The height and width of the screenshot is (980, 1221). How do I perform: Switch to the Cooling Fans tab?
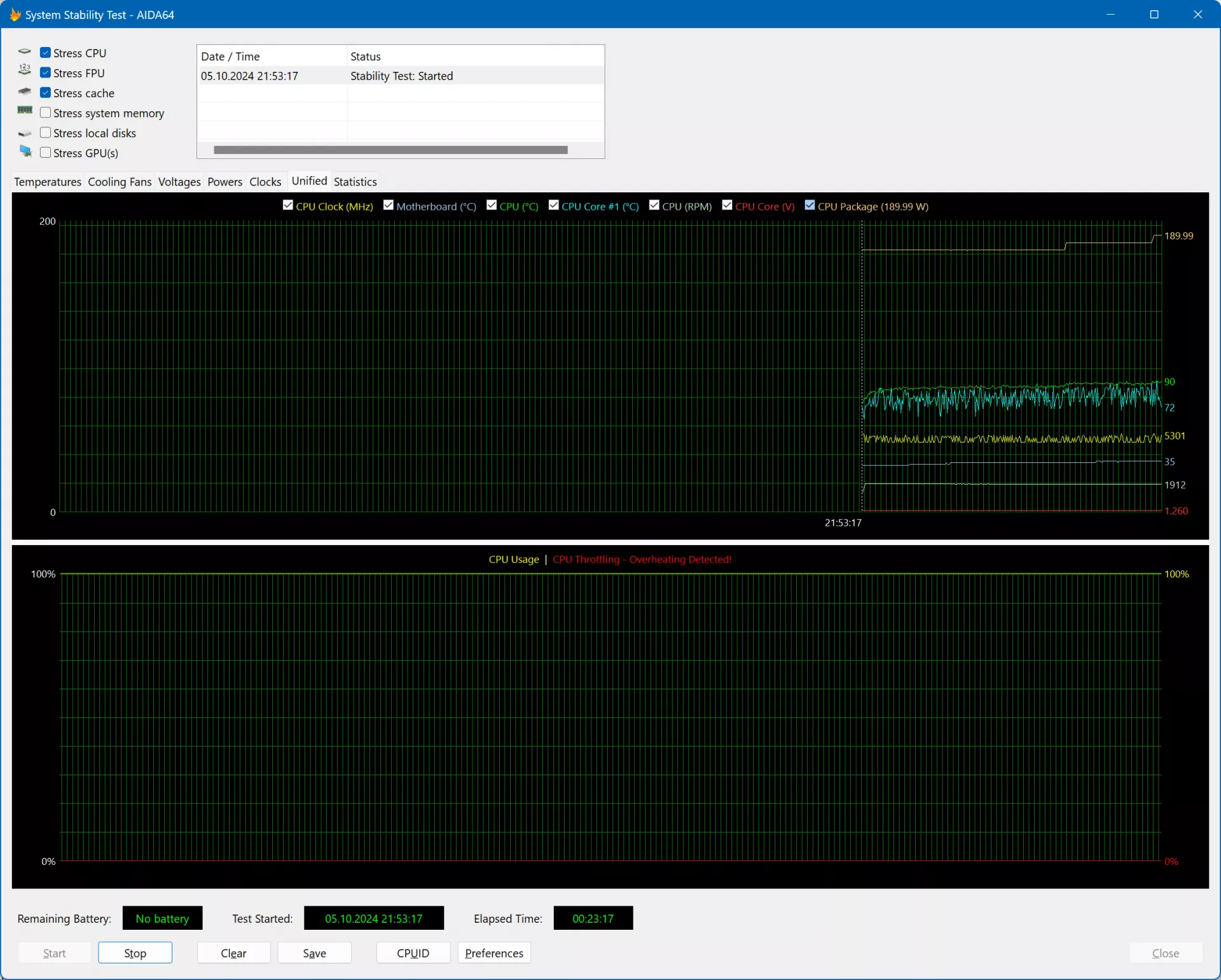120,182
